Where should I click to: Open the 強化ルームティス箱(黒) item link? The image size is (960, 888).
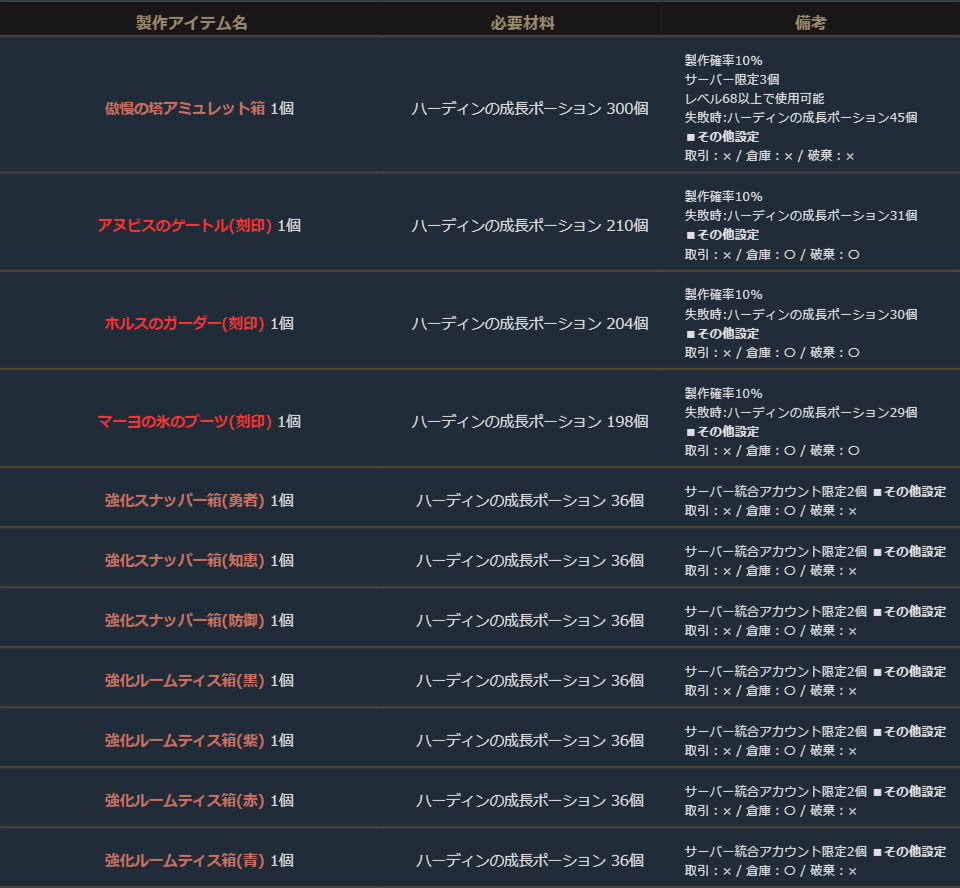(x=185, y=680)
